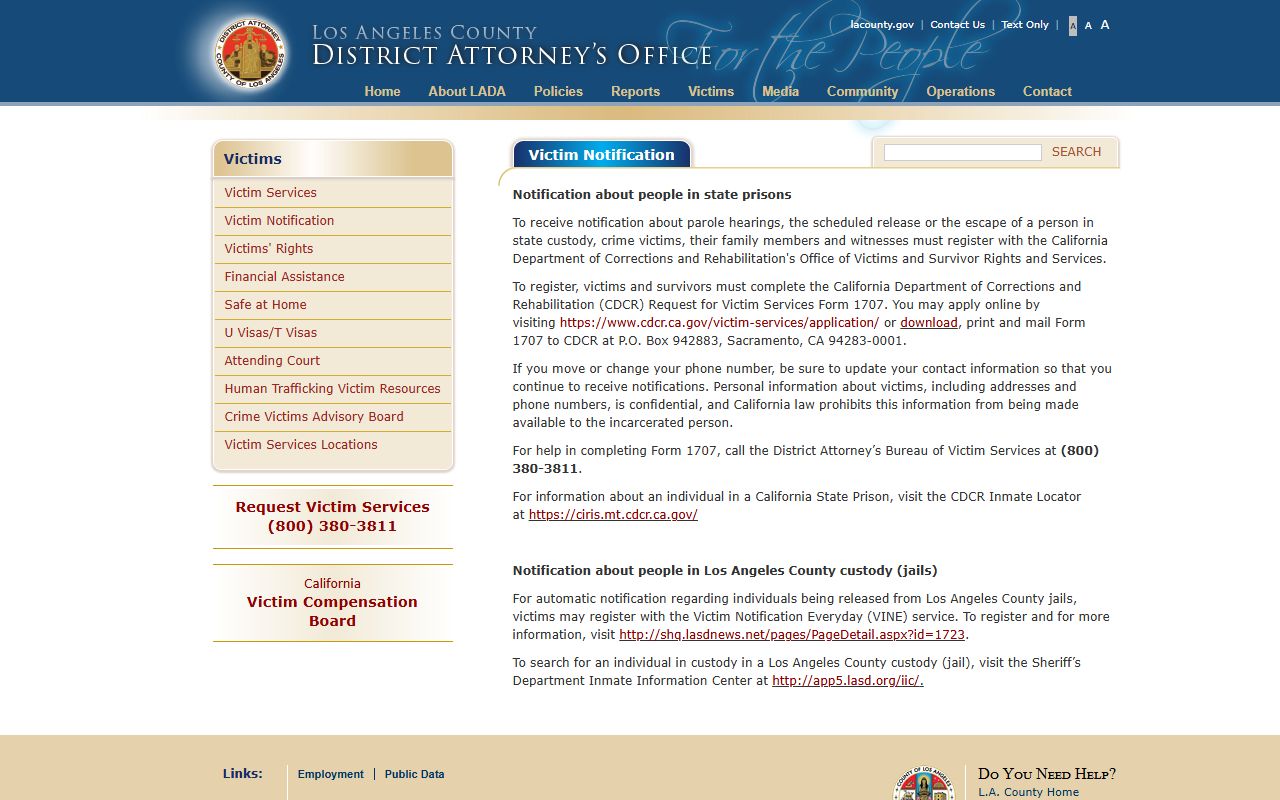Click the Employment footer link
Viewport: 1280px width, 800px height.
(x=331, y=774)
